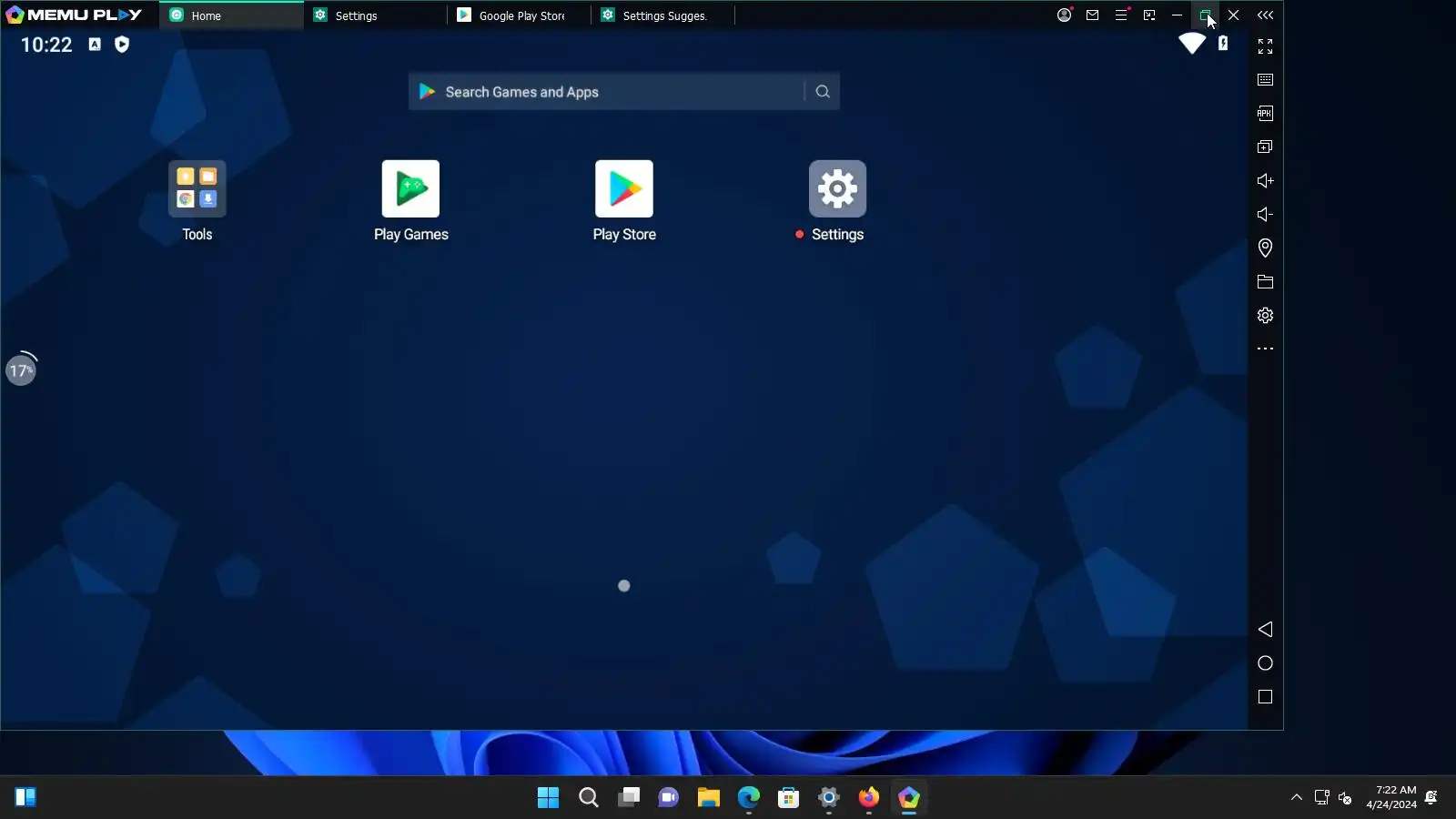Open the keyboard mapping tool
The height and width of the screenshot is (819, 1456).
coord(1265,80)
